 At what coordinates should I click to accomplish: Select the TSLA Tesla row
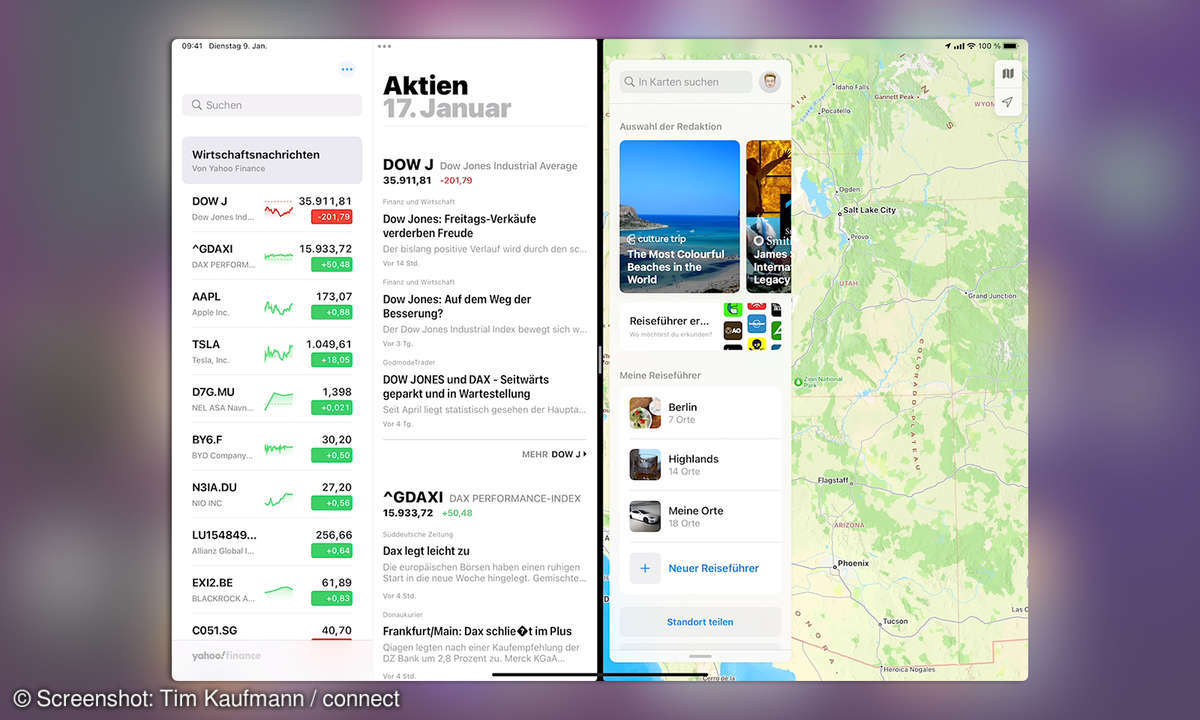(272, 352)
